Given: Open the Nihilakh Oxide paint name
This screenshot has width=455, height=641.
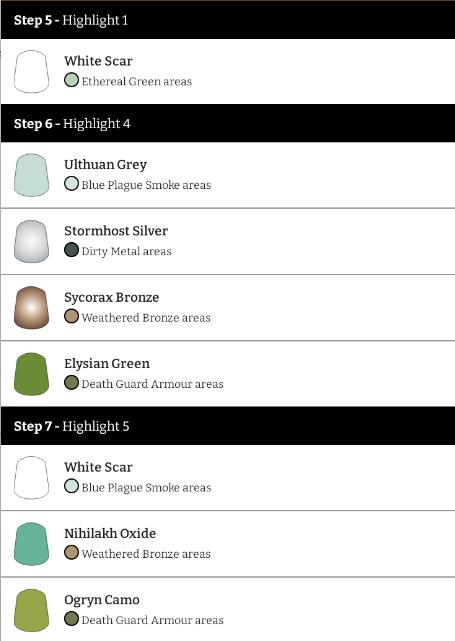Looking at the screenshot, I should 110,533.
